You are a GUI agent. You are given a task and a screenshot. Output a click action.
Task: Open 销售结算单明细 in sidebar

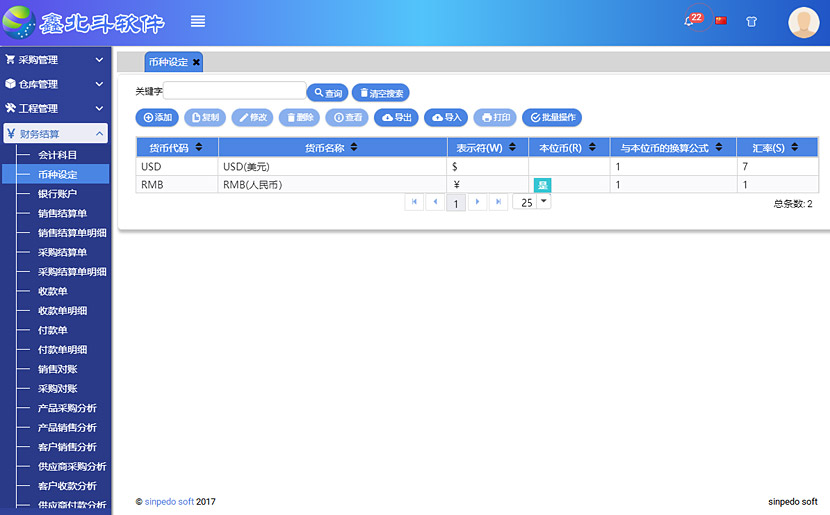(72, 233)
